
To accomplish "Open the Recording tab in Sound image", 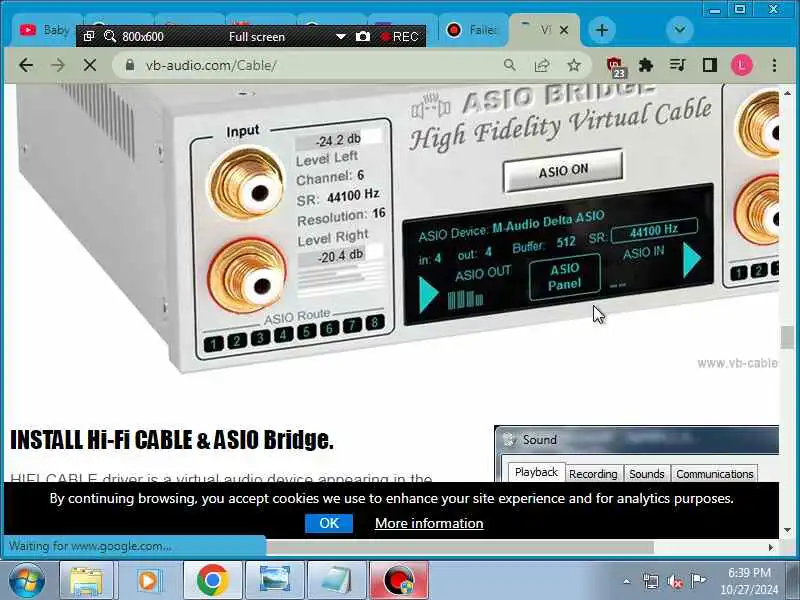I will 593,474.
